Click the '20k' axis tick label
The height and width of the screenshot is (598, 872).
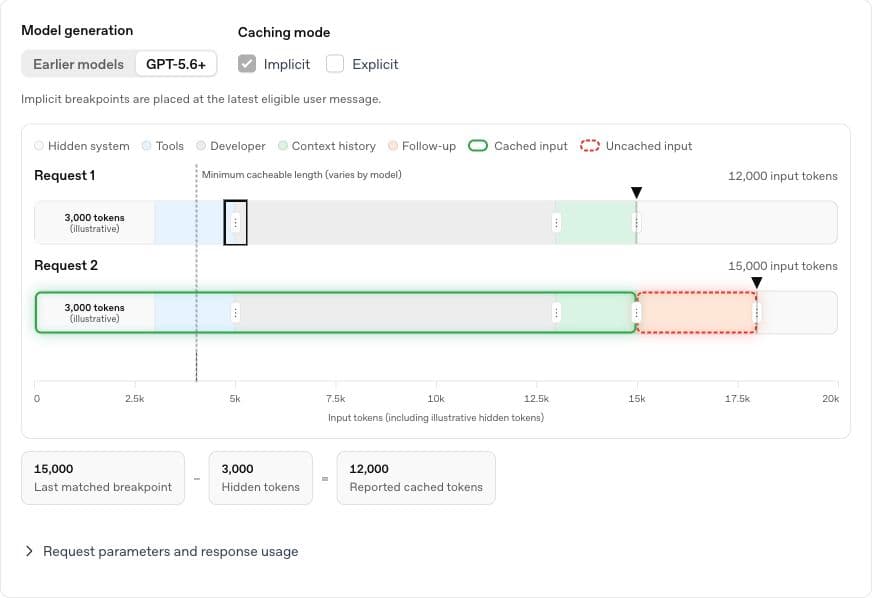click(830, 399)
